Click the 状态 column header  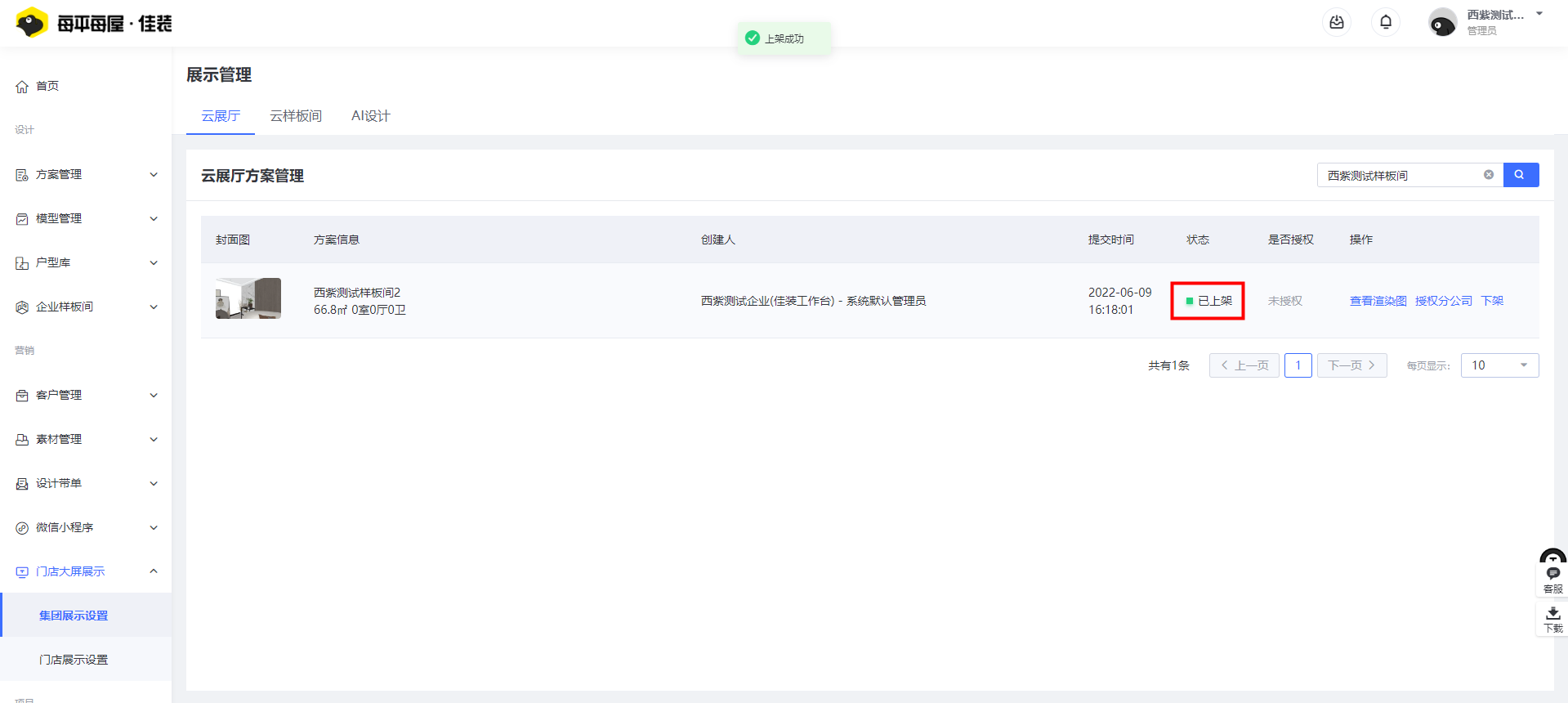(1198, 240)
